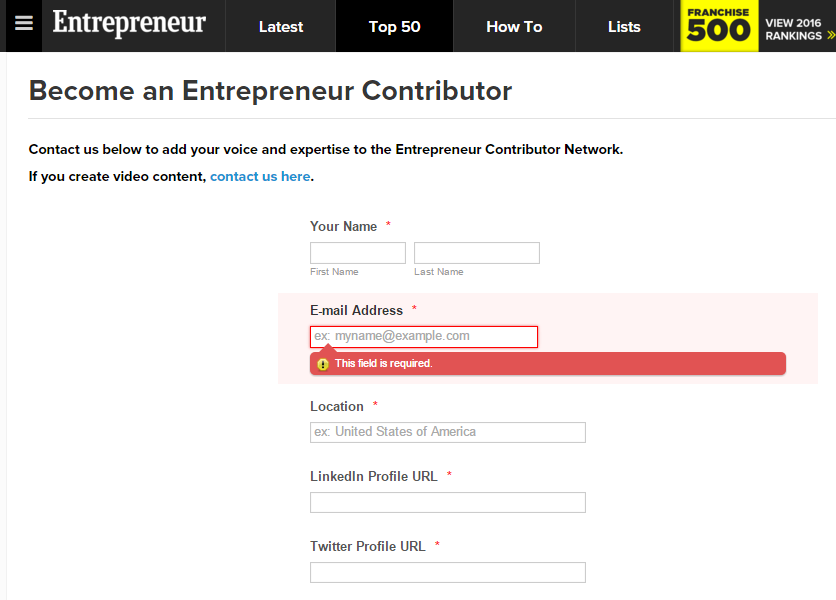
Task: Select the LinkedIn Profile URL field
Action: [x=448, y=502]
